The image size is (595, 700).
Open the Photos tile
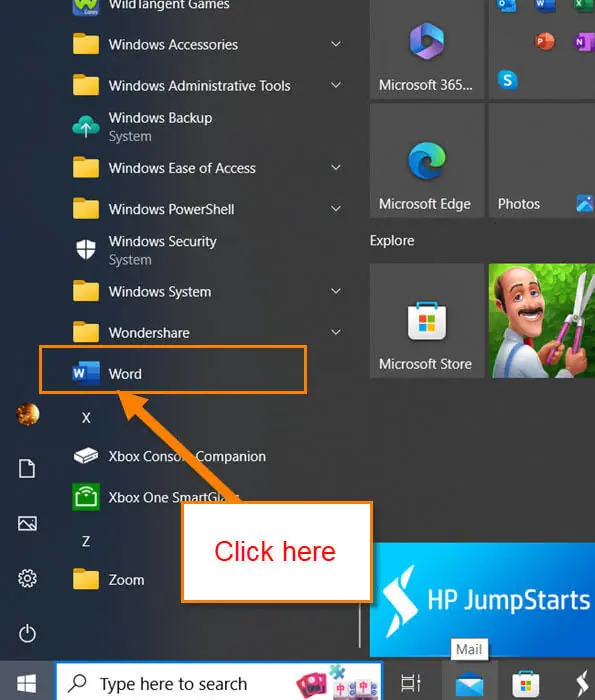point(542,161)
